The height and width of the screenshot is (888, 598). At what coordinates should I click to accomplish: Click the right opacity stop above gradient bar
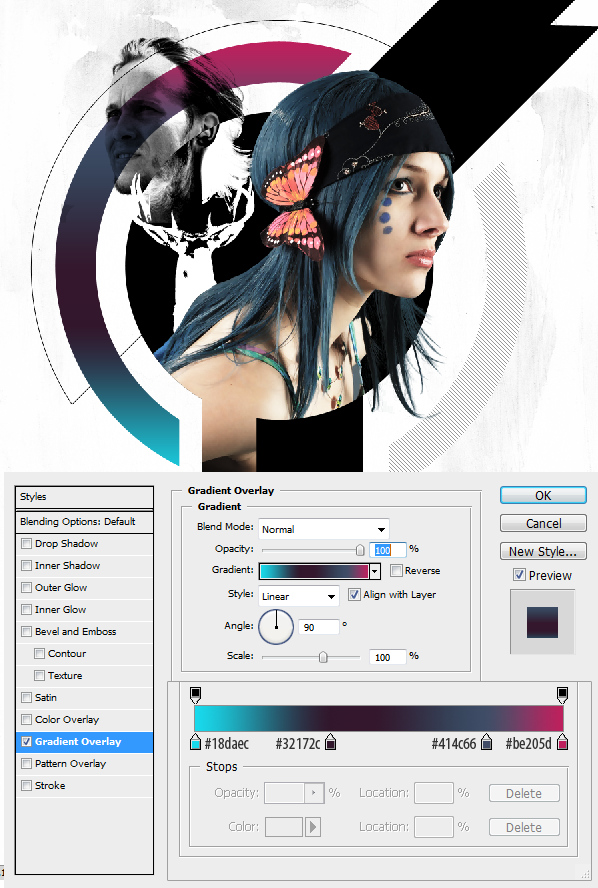coord(562,694)
